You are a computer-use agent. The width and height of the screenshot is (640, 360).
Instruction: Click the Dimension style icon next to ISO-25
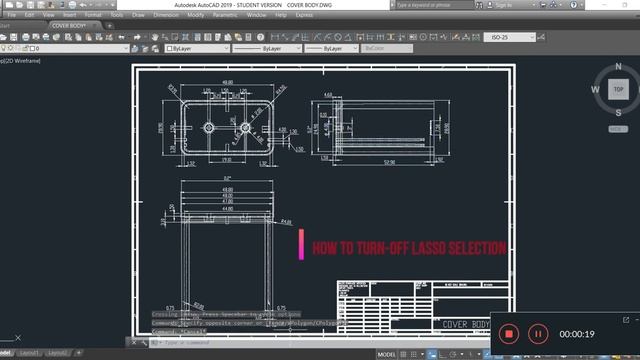[541, 38]
